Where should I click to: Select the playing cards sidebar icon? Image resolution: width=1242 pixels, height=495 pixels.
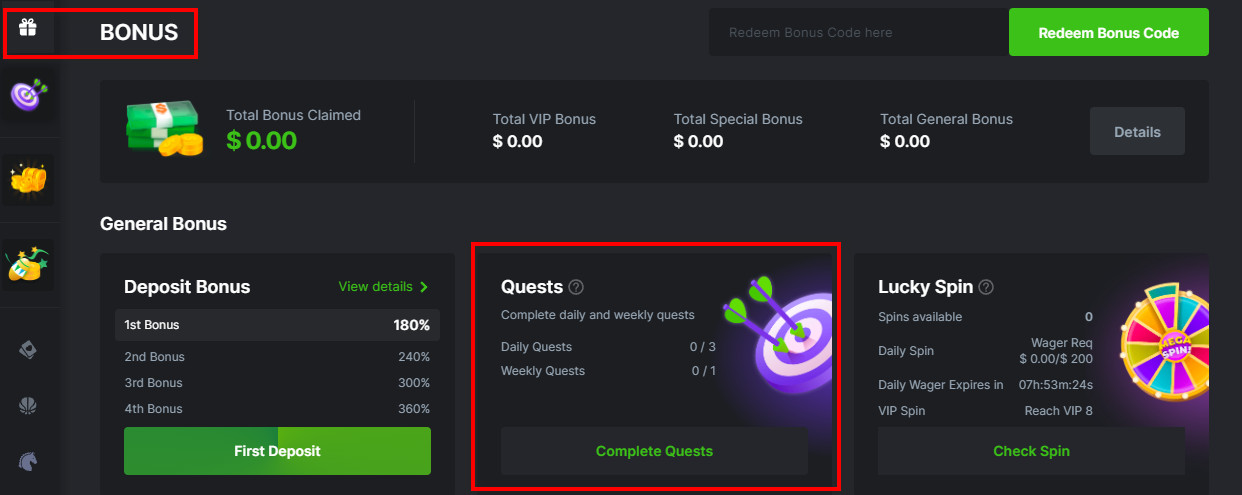[28, 349]
